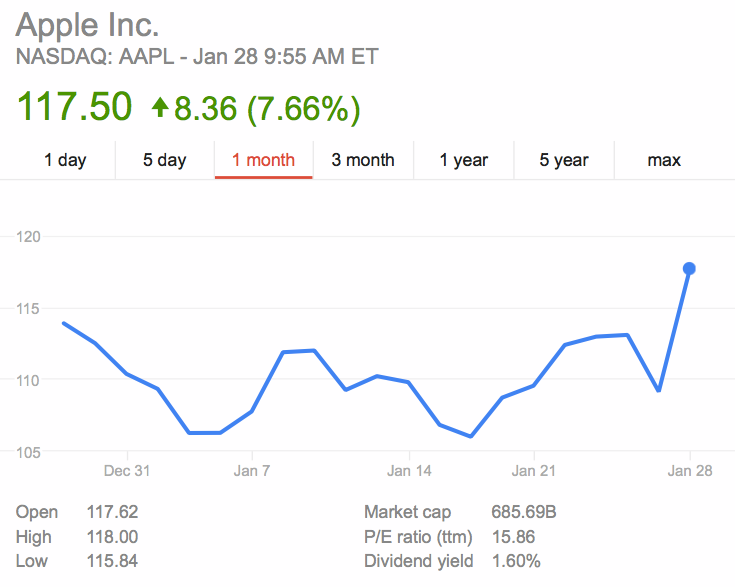Click the green up arrow icon
Viewport: 735px width, 587px height.
point(160,107)
